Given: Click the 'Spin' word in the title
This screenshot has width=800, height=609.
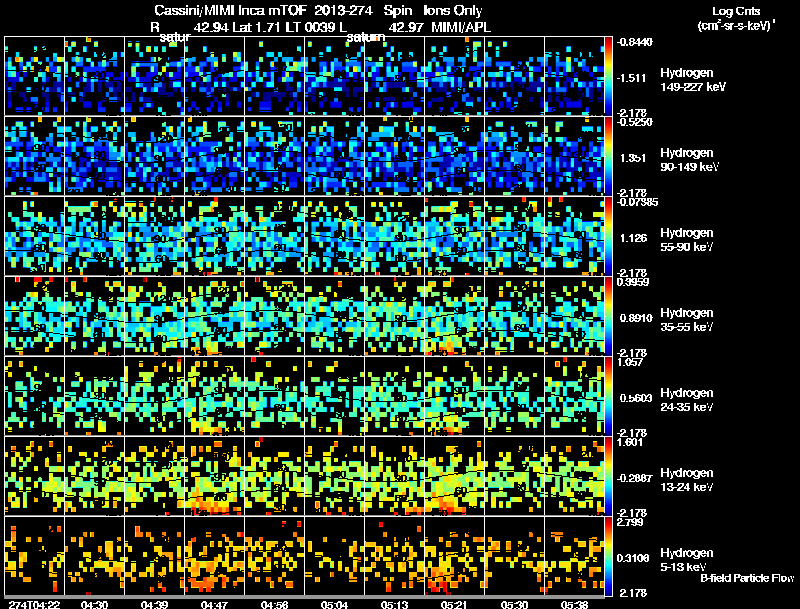Looking at the screenshot, I should pos(397,11).
